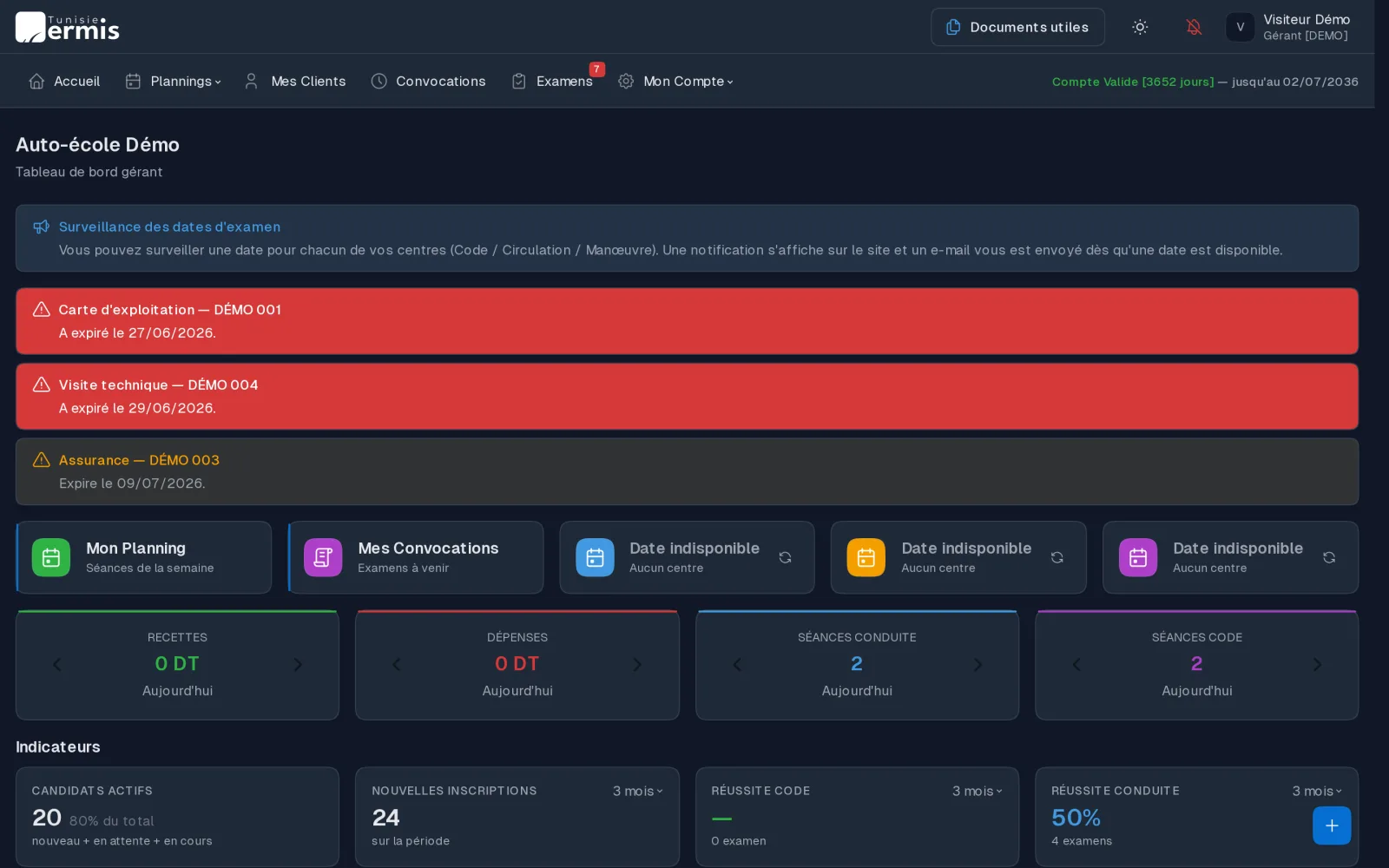Open Visite technique DÉMO 004 alert
The image size is (1389, 868).
click(687, 396)
